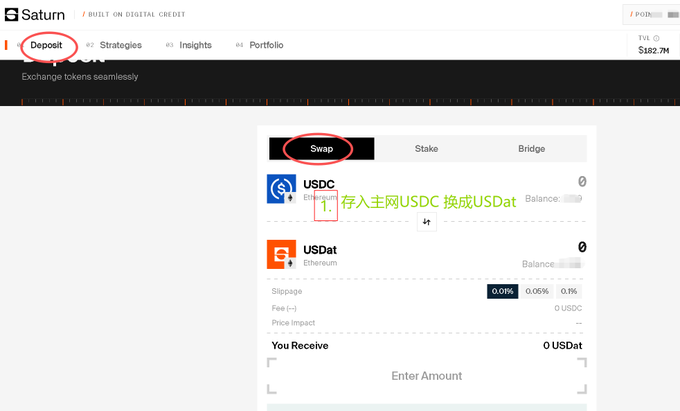
Task: Click the USDat token icon
Action: coord(281,254)
